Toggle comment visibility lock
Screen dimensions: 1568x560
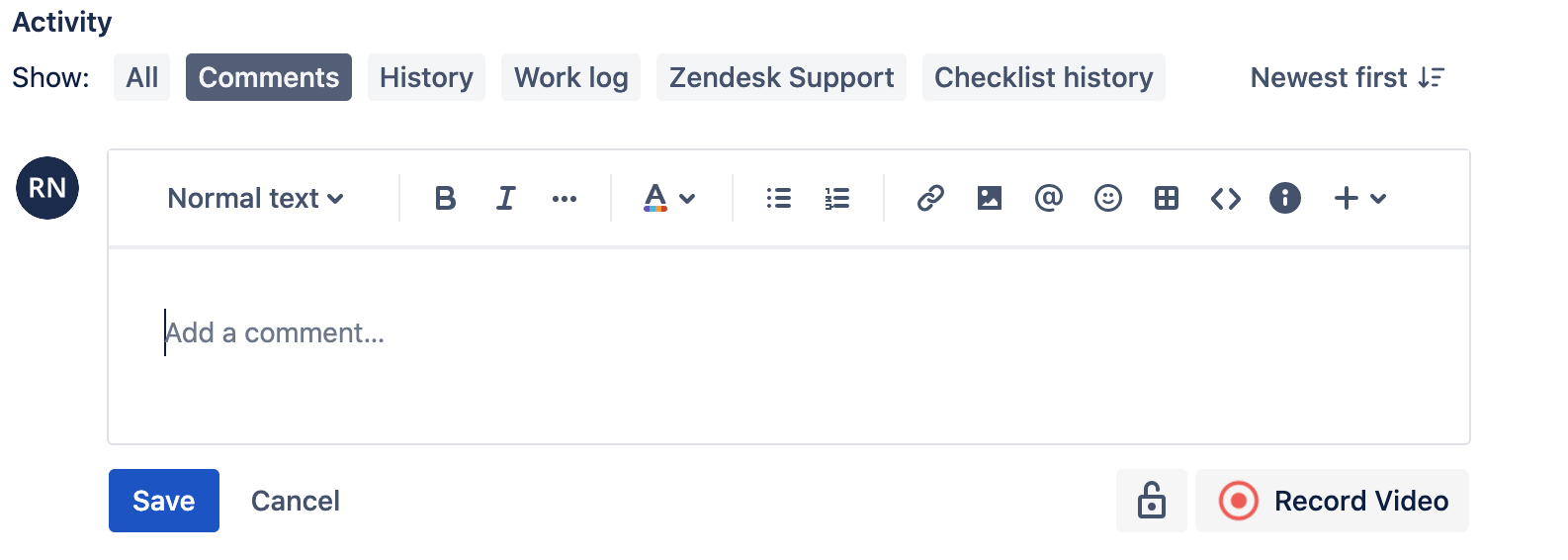[x=1151, y=501]
